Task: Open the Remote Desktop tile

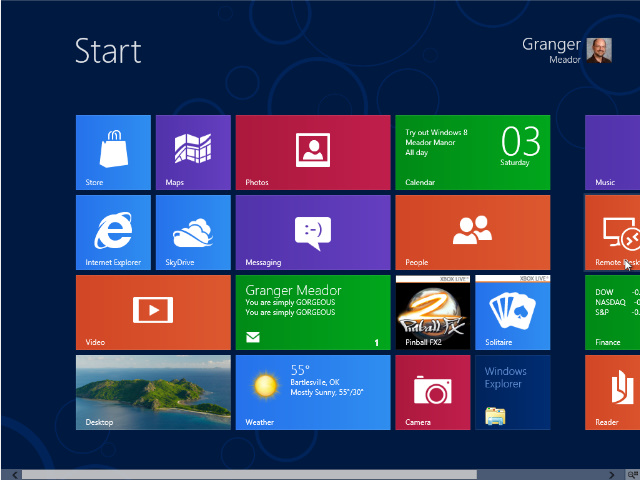Action: (612, 232)
